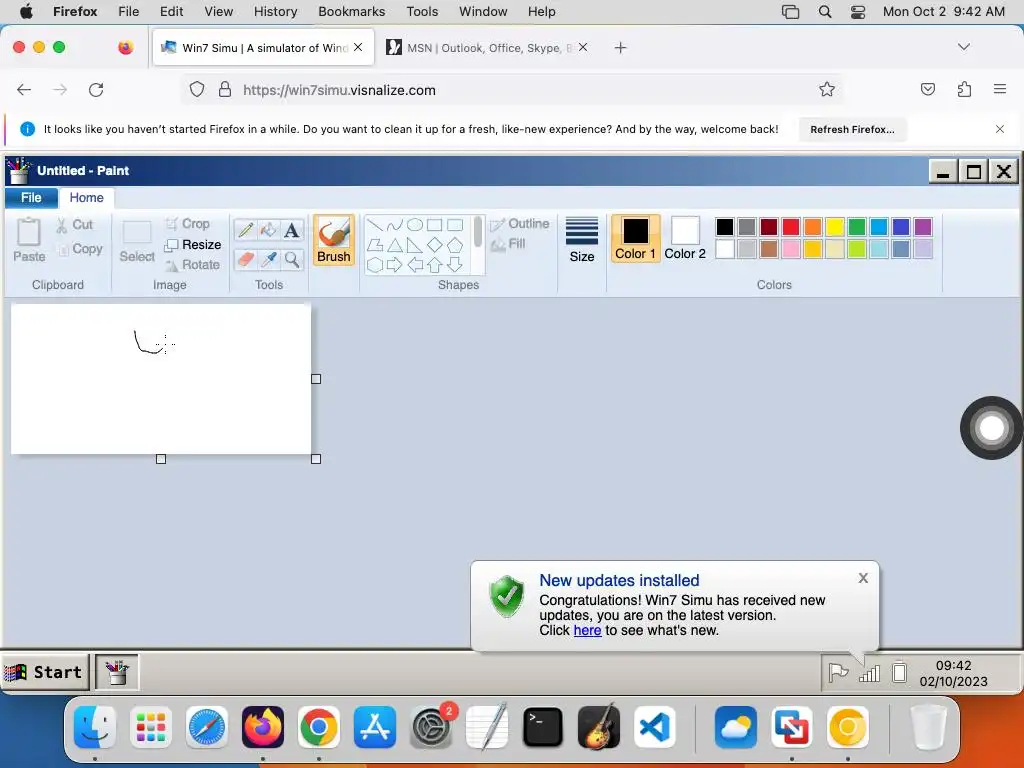Image resolution: width=1024 pixels, height=768 pixels.
Task: Select the Text tool
Action: click(x=292, y=230)
